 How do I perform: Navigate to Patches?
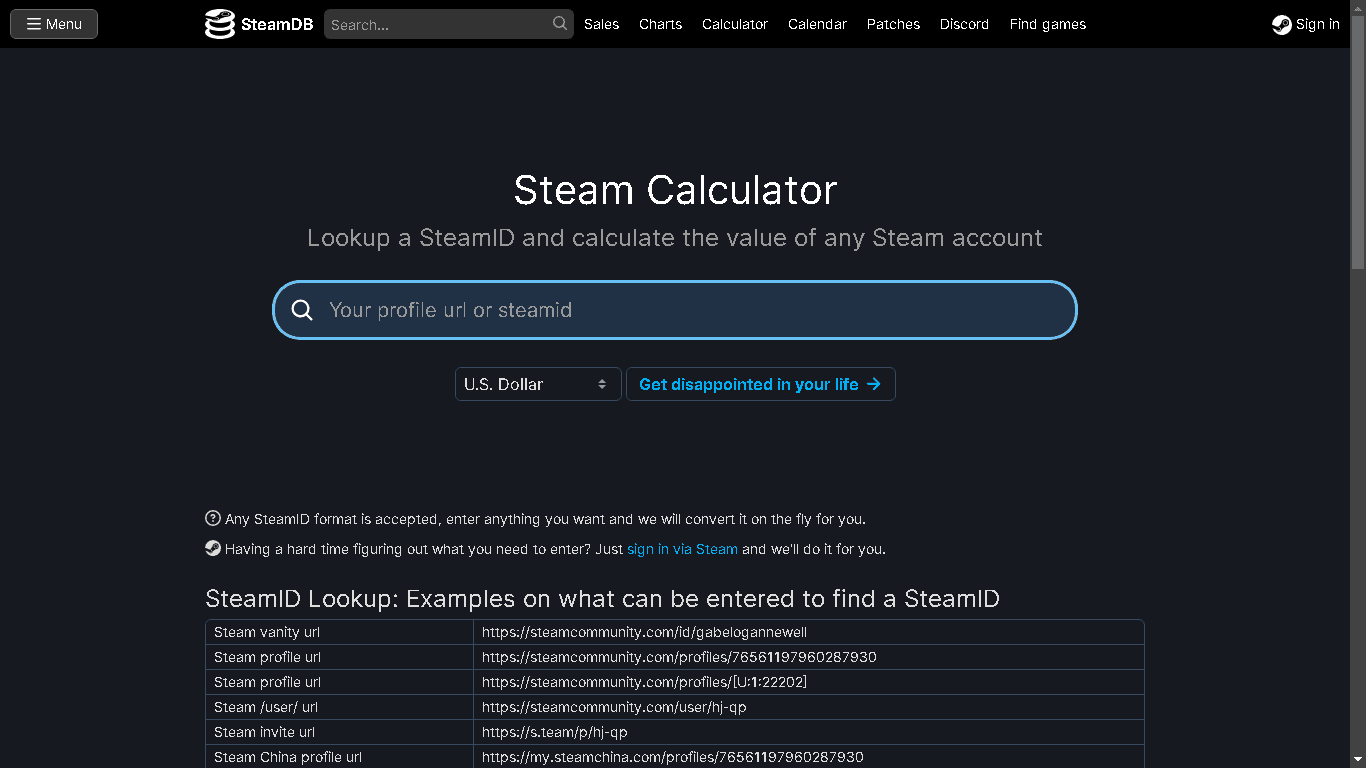click(893, 24)
